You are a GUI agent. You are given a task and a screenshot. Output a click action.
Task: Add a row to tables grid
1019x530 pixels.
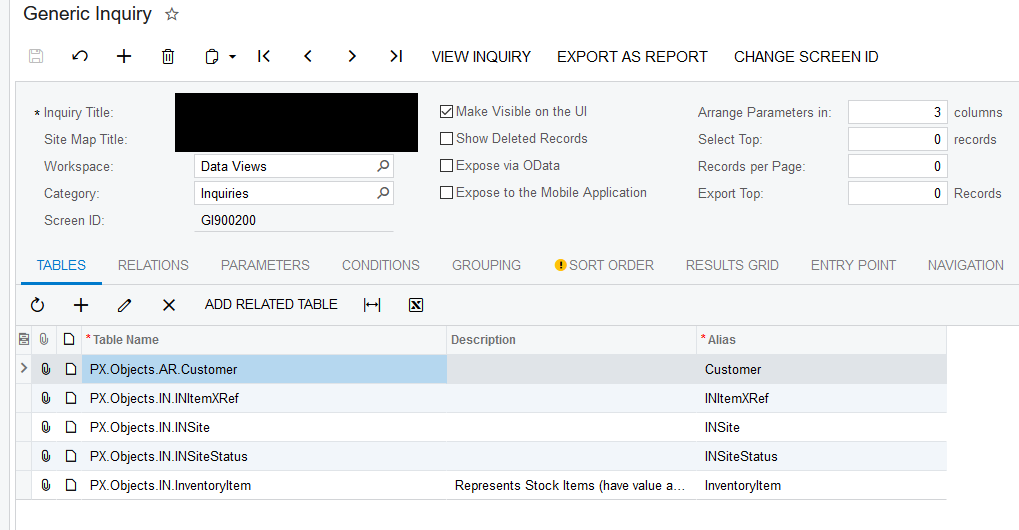click(x=81, y=305)
